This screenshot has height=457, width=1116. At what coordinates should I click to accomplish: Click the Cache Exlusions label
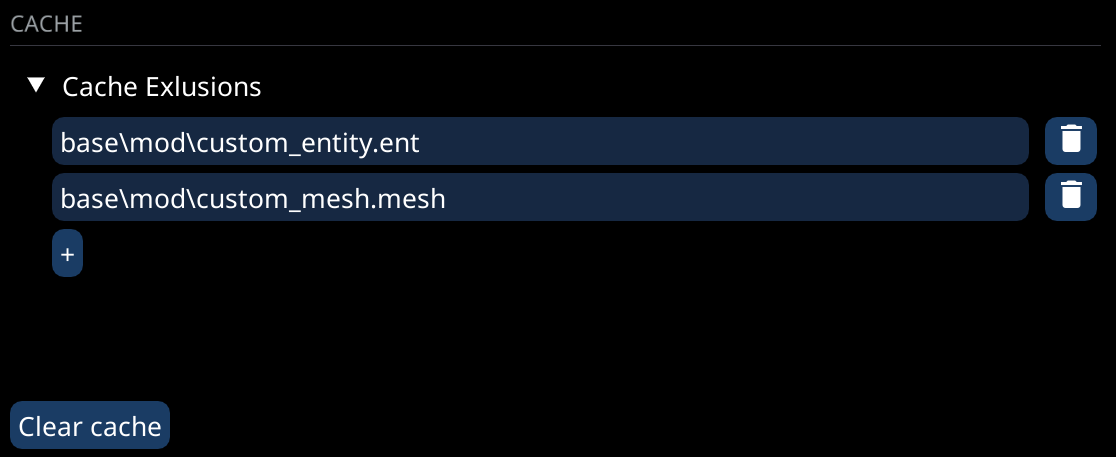click(161, 87)
